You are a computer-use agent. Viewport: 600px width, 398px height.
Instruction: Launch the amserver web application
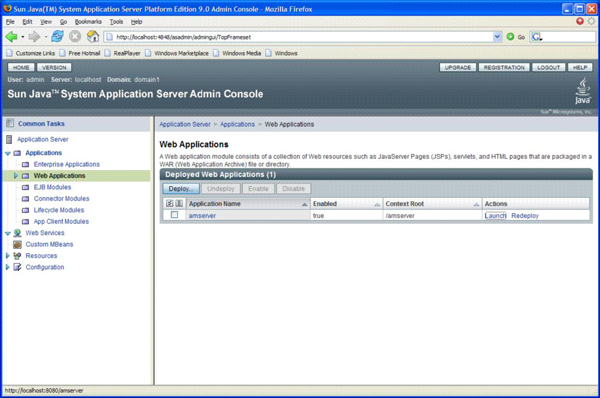point(495,215)
